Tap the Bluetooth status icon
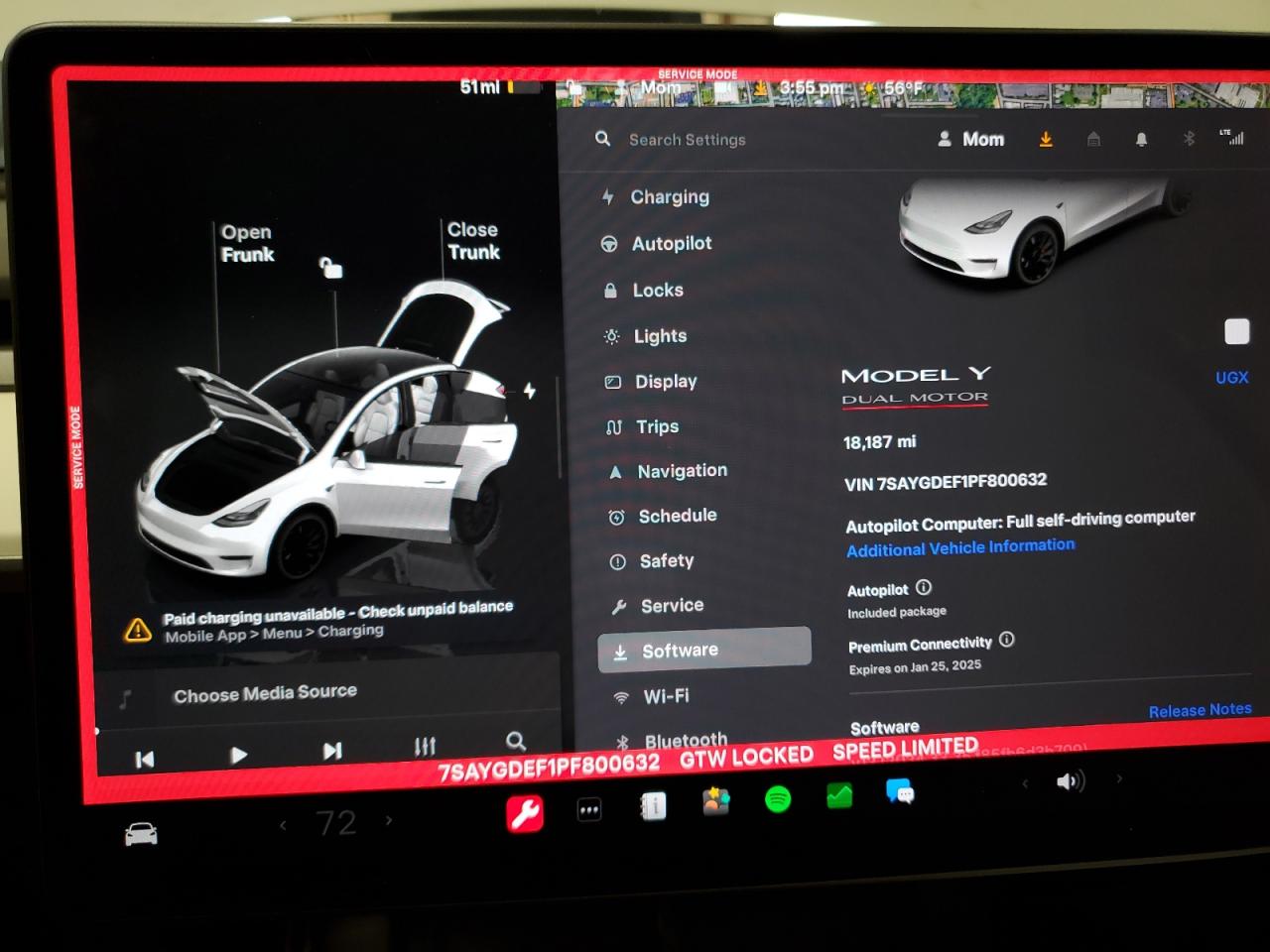The width and height of the screenshot is (1270, 952). [x=1189, y=139]
